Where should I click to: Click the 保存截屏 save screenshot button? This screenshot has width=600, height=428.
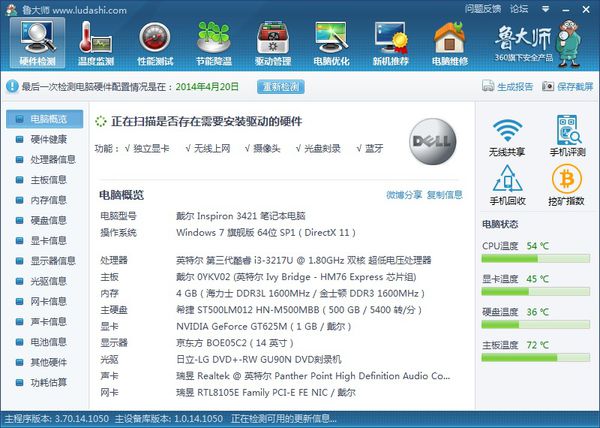[568, 87]
